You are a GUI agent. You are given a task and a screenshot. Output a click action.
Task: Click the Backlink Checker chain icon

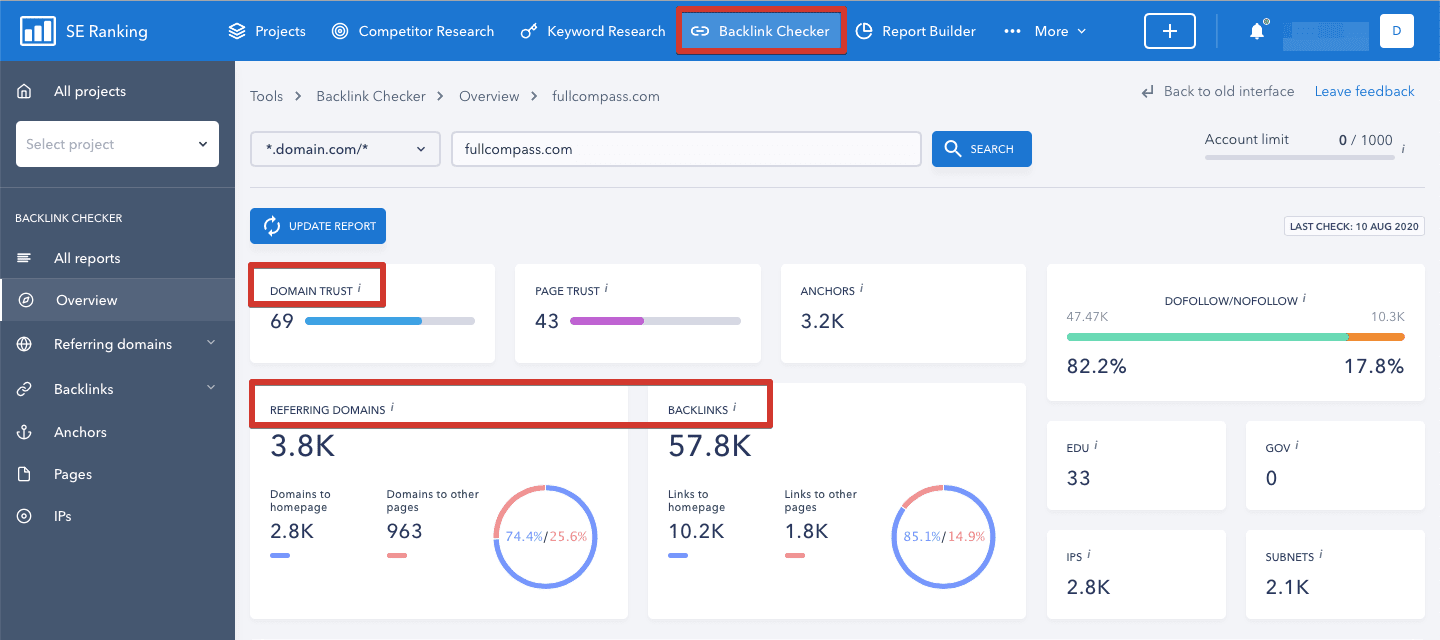[700, 31]
